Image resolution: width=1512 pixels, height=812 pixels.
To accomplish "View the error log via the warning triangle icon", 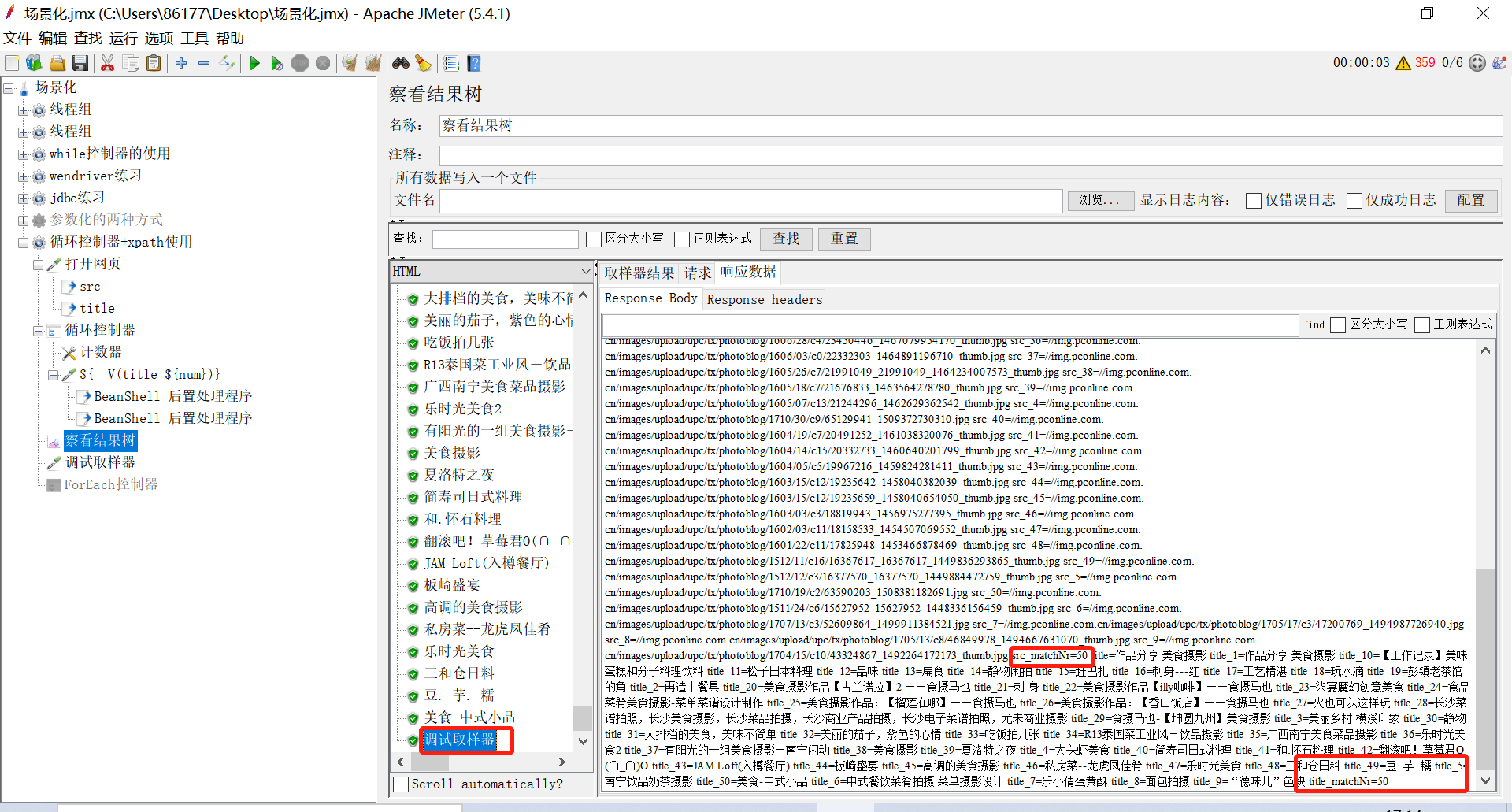I will click(x=1403, y=63).
